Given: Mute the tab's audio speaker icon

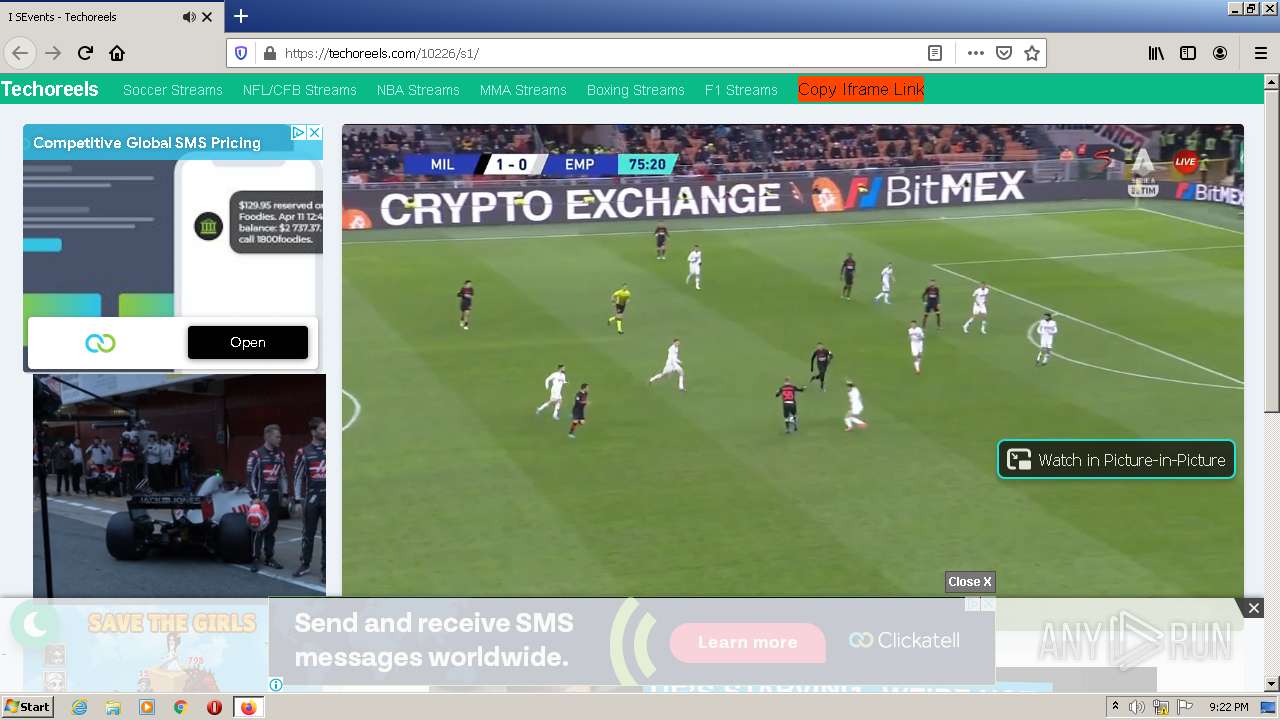Looking at the screenshot, I should [x=189, y=17].
